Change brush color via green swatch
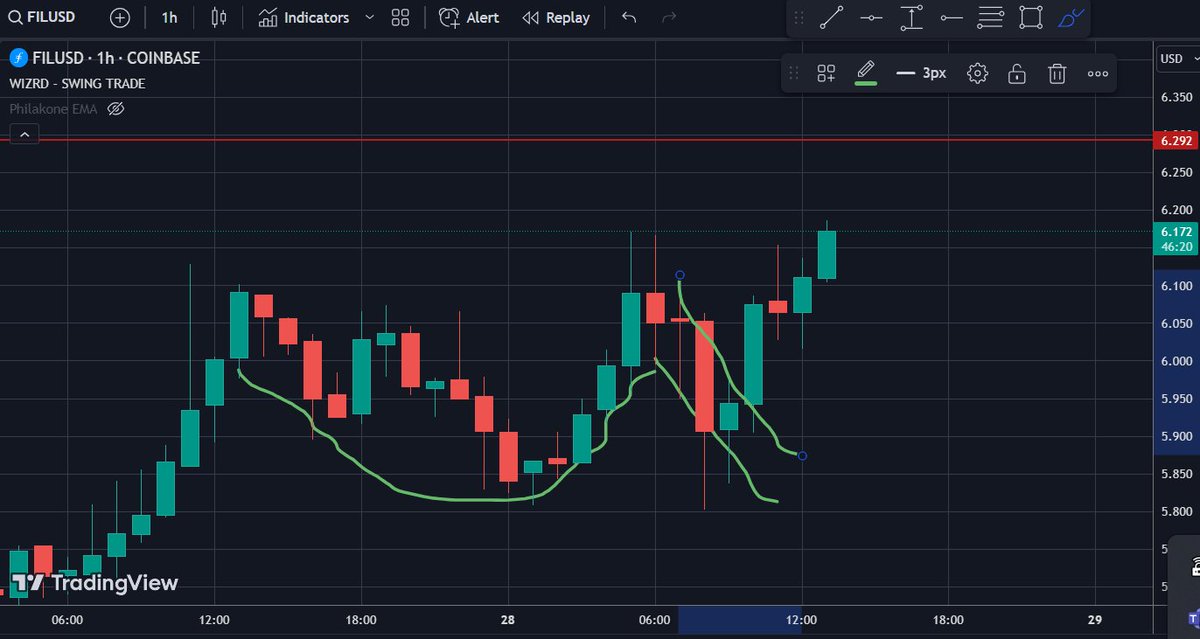Image resolution: width=1200 pixels, height=639 pixels. [866, 72]
